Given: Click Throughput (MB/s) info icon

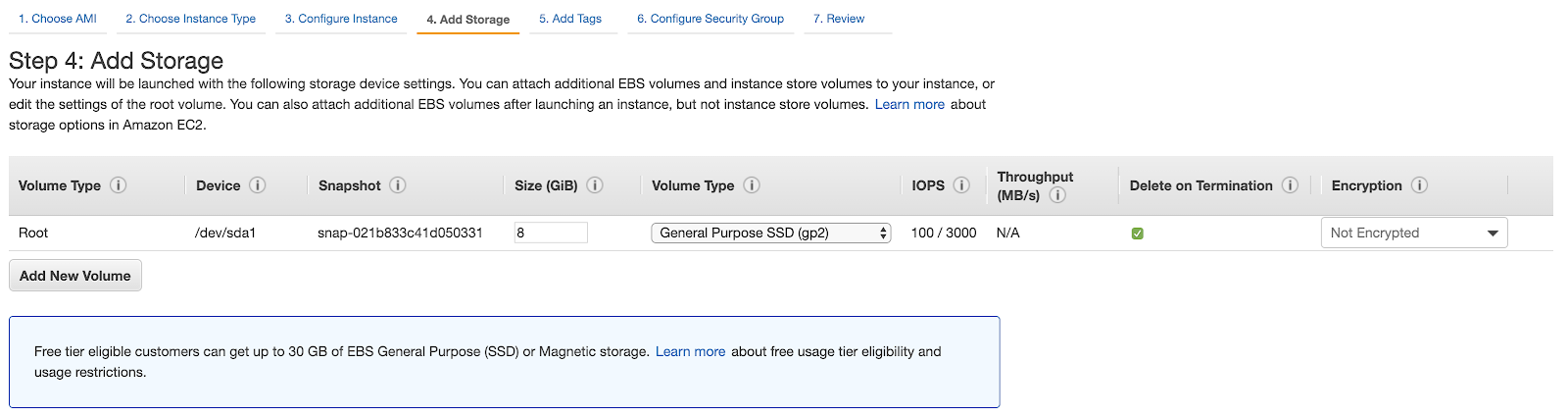Looking at the screenshot, I should pyautogui.click(x=1057, y=195).
